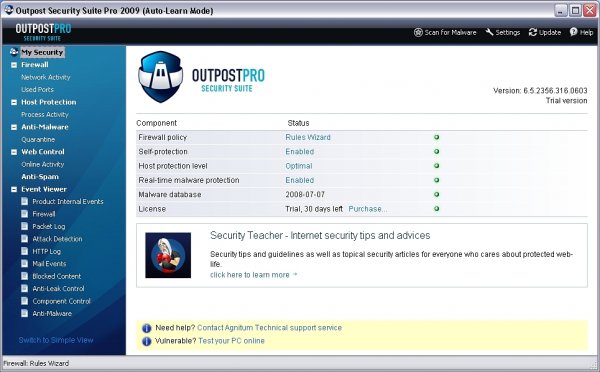Collapse the Firewall tree section
This screenshot has height=372, width=600.
[x=14, y=65]
